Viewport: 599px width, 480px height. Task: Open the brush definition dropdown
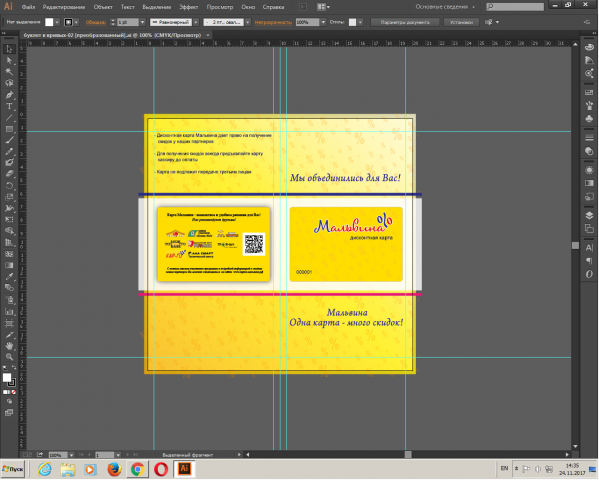point(248,22)
